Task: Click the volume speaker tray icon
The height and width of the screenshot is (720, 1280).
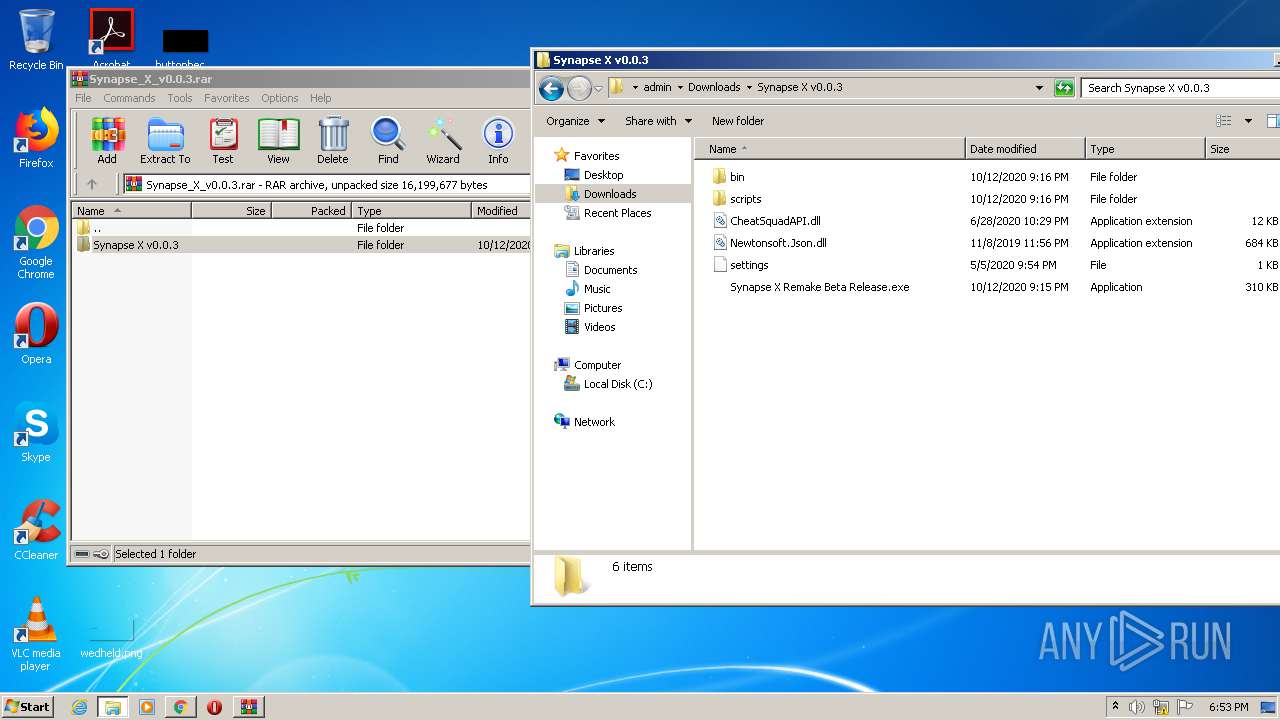Action: click(x=1137, y=707)
